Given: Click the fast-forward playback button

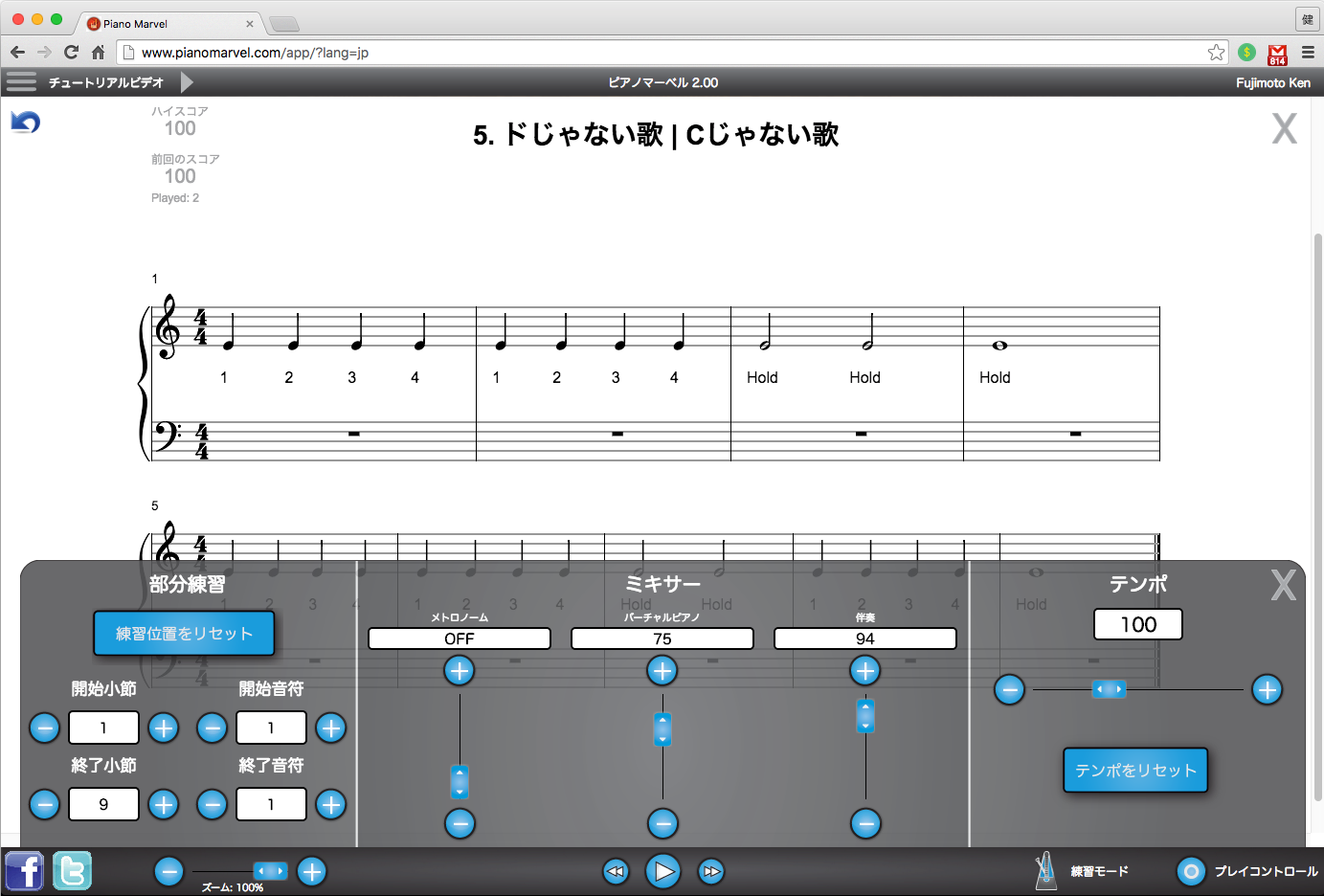Looking at the screenshot, I should (x=710, y=871).
